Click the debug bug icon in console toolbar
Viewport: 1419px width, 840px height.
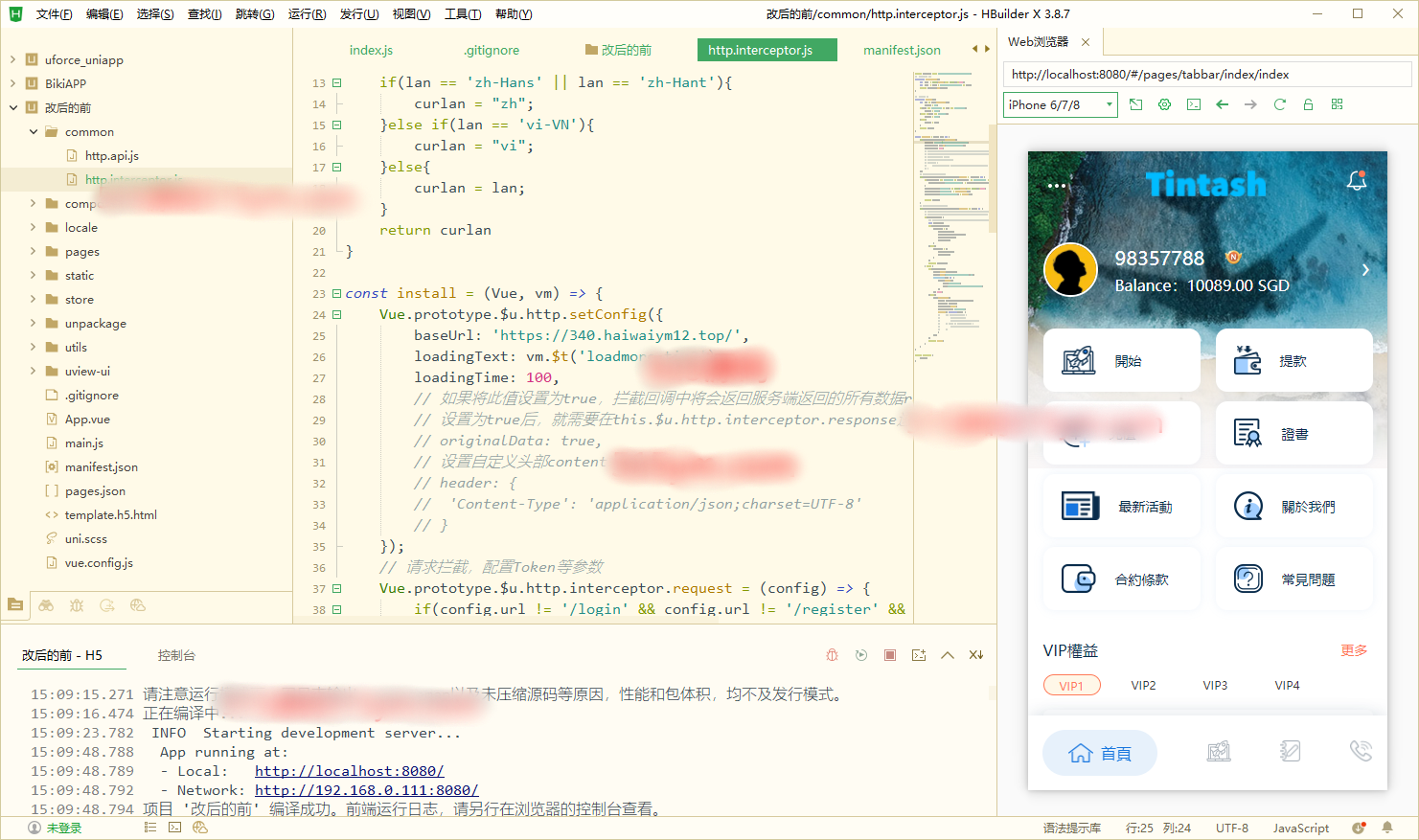pyautogui.click(x=832, y=655)
